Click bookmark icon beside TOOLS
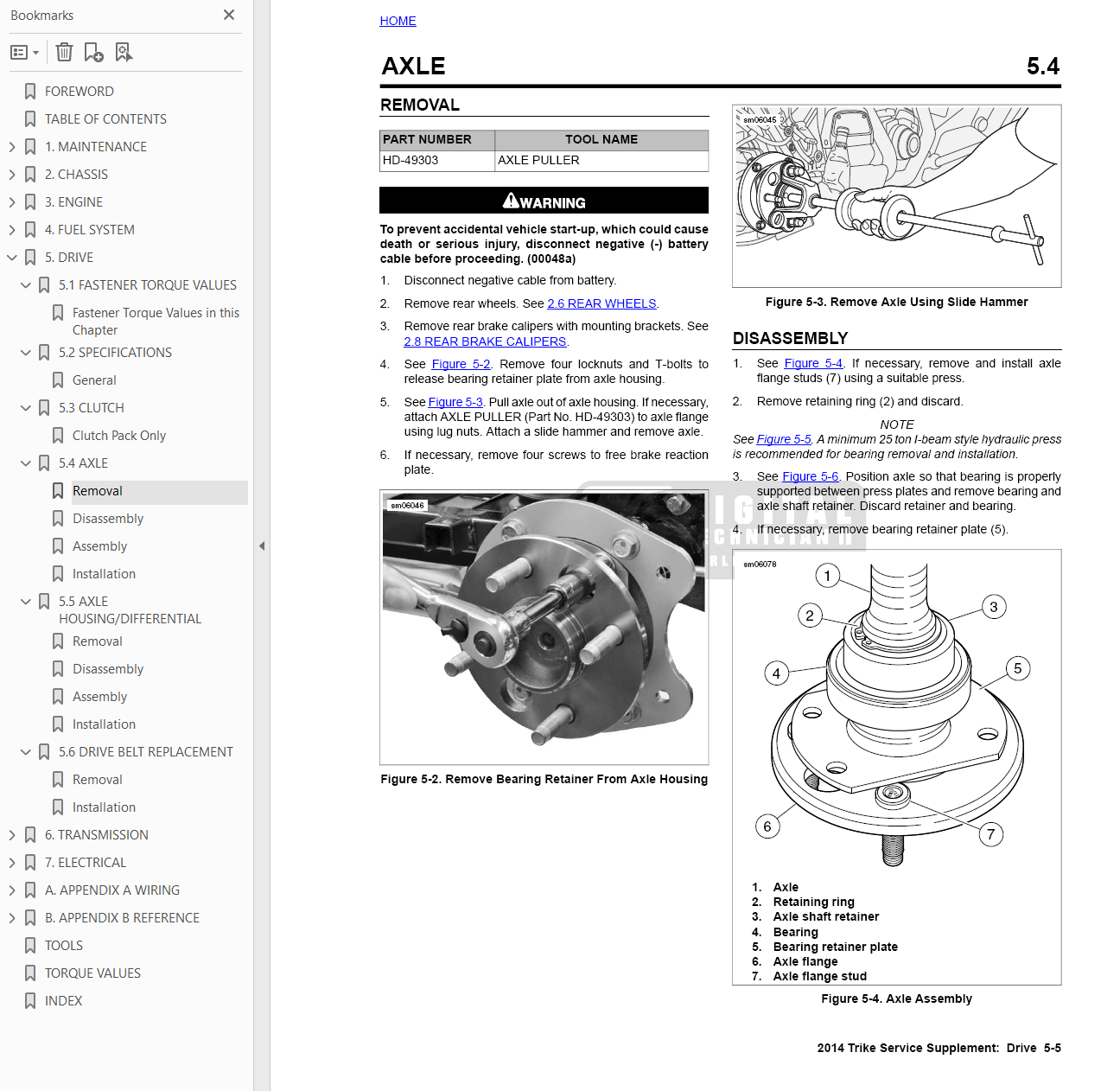The height and width of the screenshot is (1091, 1120). (30, 946)
